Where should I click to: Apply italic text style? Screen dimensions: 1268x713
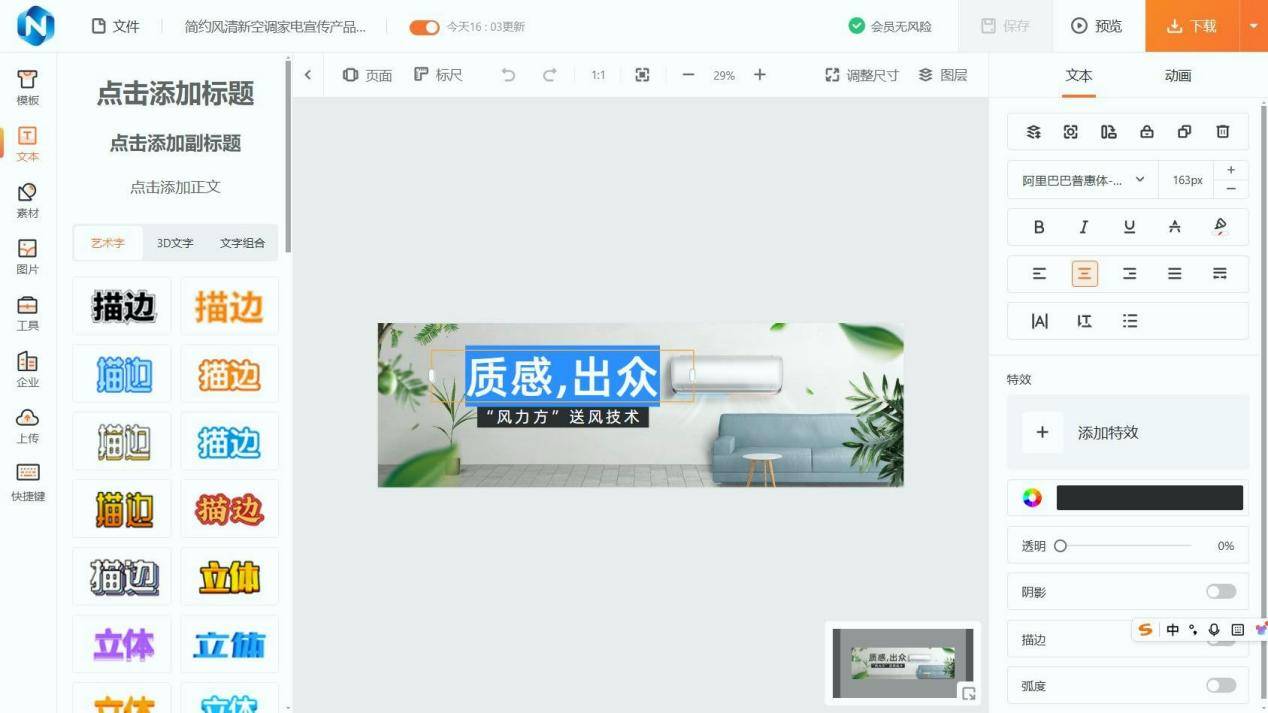tap(1083, 227)
